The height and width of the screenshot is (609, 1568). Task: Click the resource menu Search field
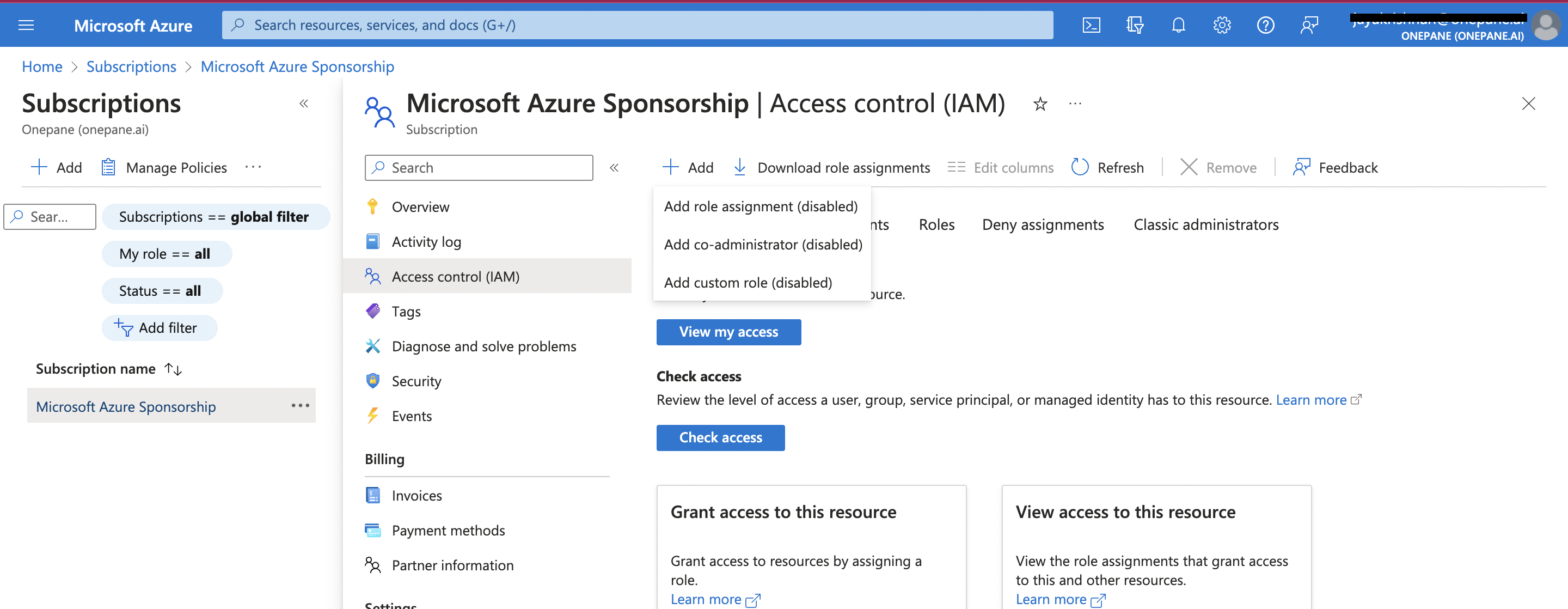(479, 167)
